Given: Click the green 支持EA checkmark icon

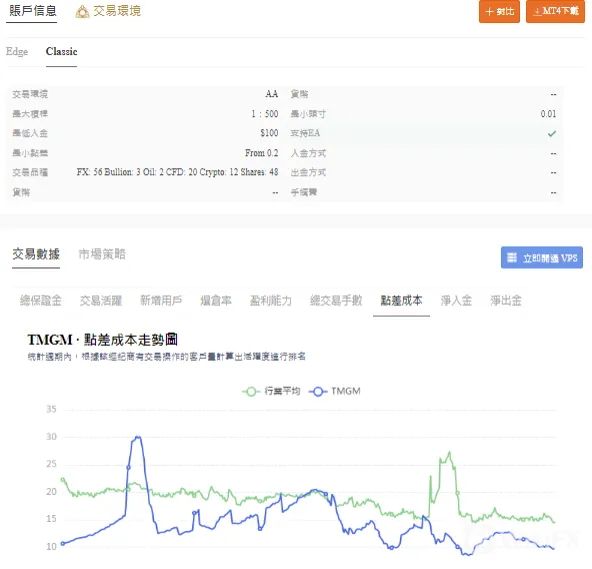Looking at the screenshot, I should 552,133.
